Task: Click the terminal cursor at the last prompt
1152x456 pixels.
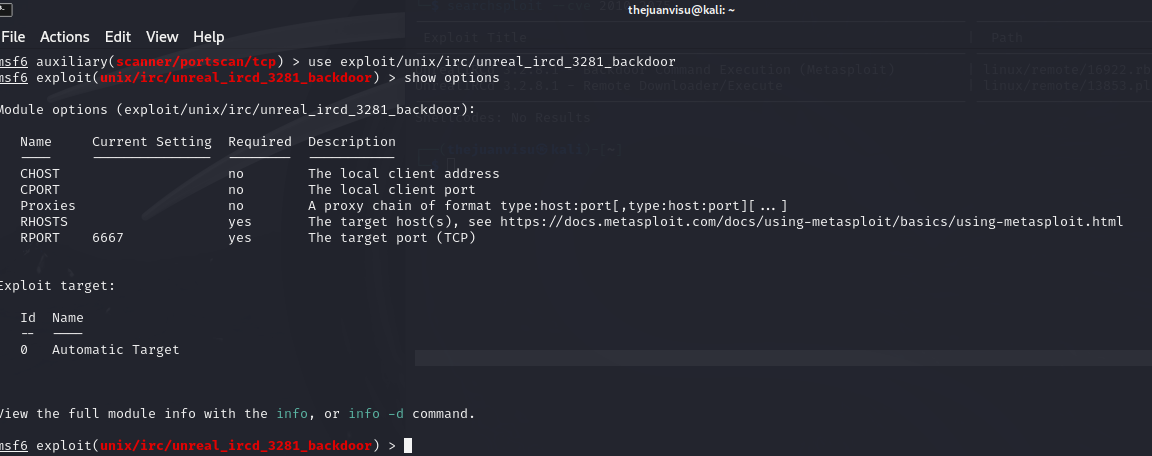Action: [408, 445]
